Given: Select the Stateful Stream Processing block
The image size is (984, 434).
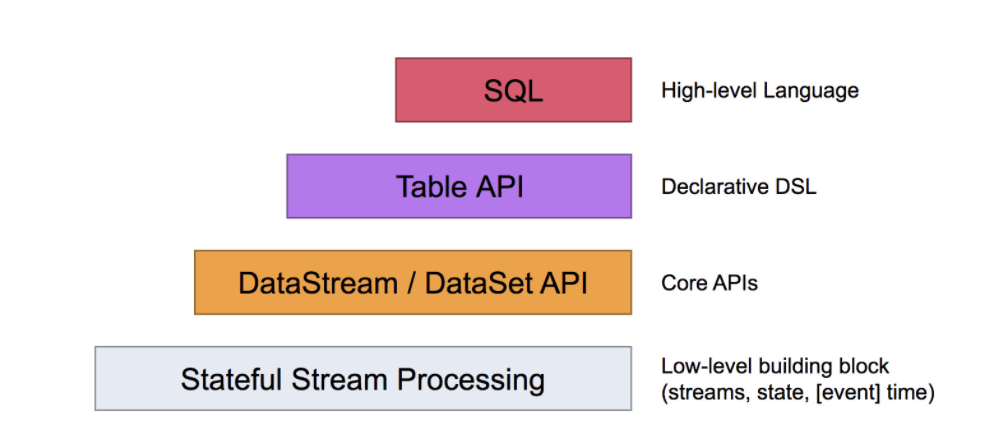Looking at the screenshot, I should (x=363, y=378).
